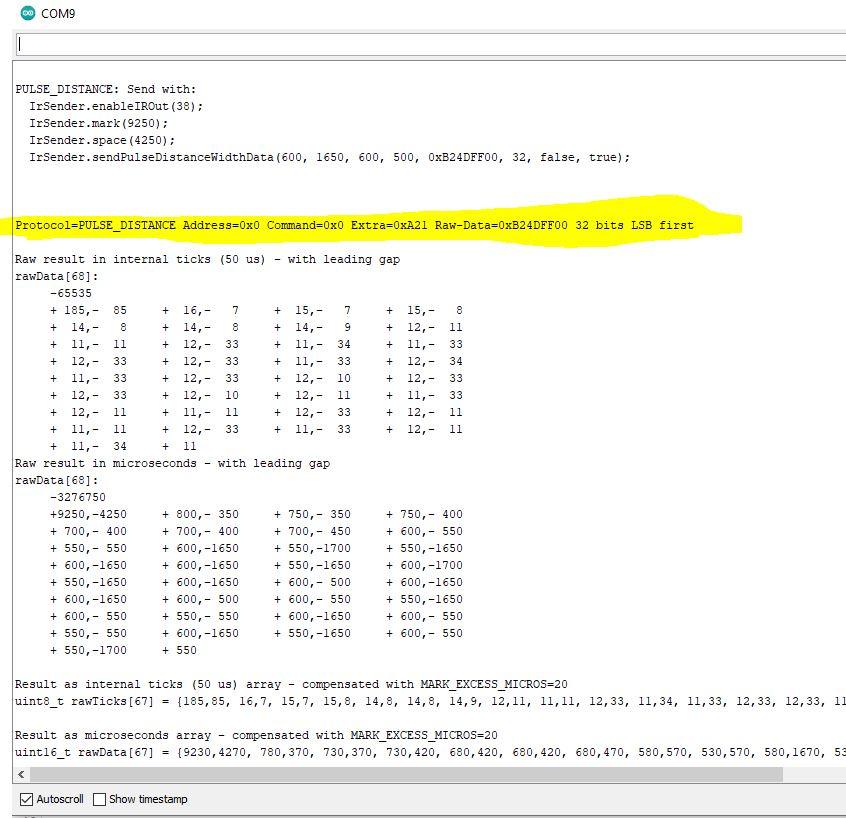This screenshot has width=846, height=818.
Task: Click the -3276750 leading gap value
Action: coord(78,497)
